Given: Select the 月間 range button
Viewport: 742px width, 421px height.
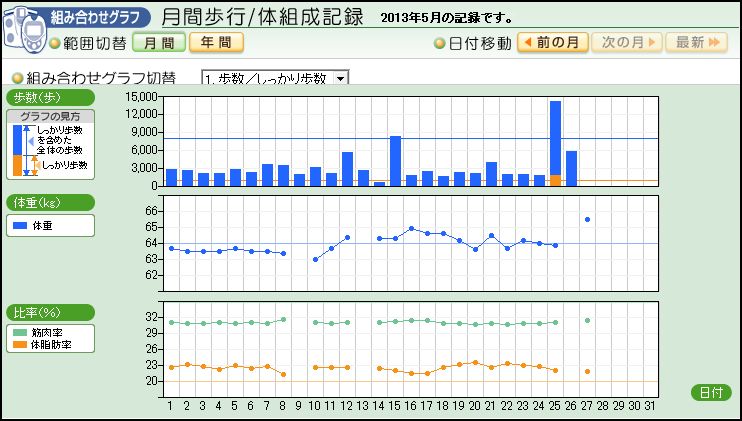Looking at the screenshot, I should tap(159, 43).
